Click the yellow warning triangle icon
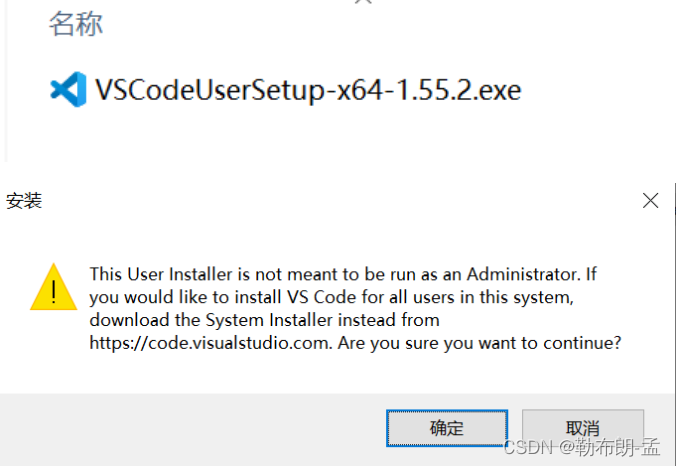This screenshot has height=466, width=676. coord(50,286)
